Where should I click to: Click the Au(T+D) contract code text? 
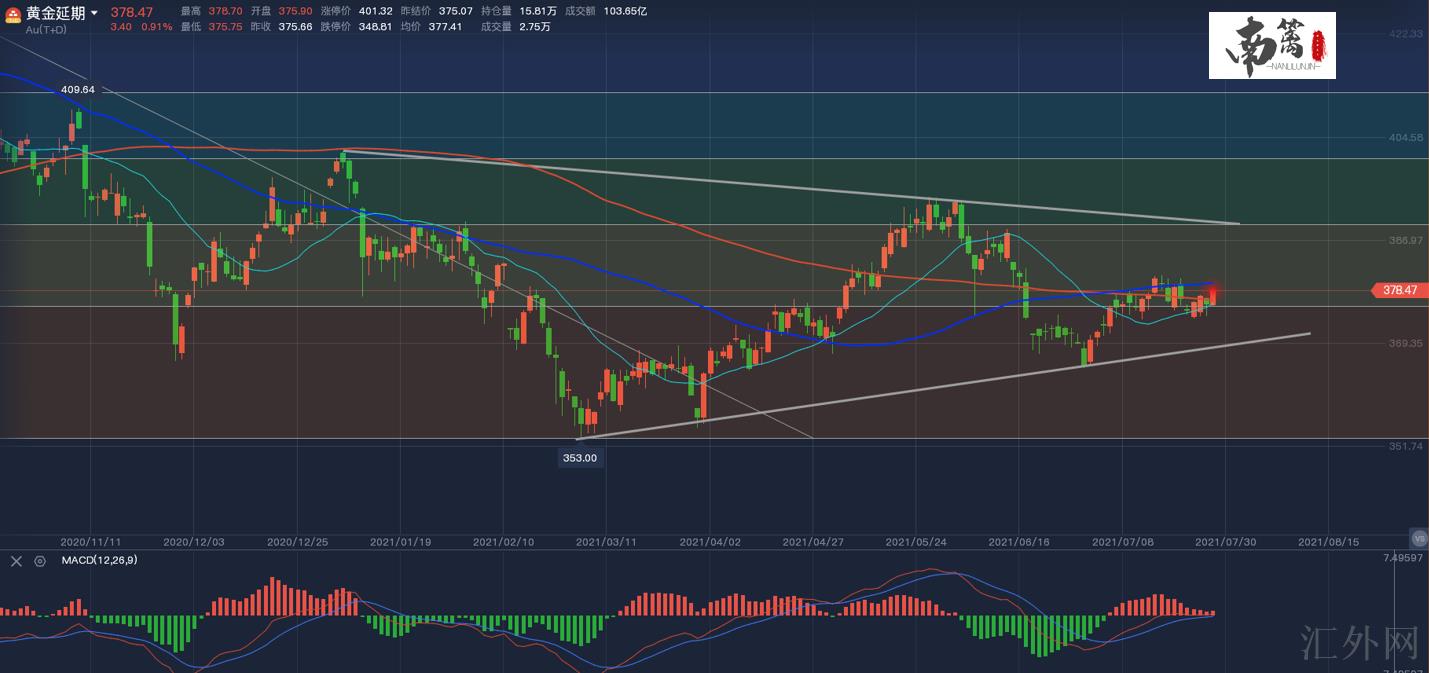[47, 30]
